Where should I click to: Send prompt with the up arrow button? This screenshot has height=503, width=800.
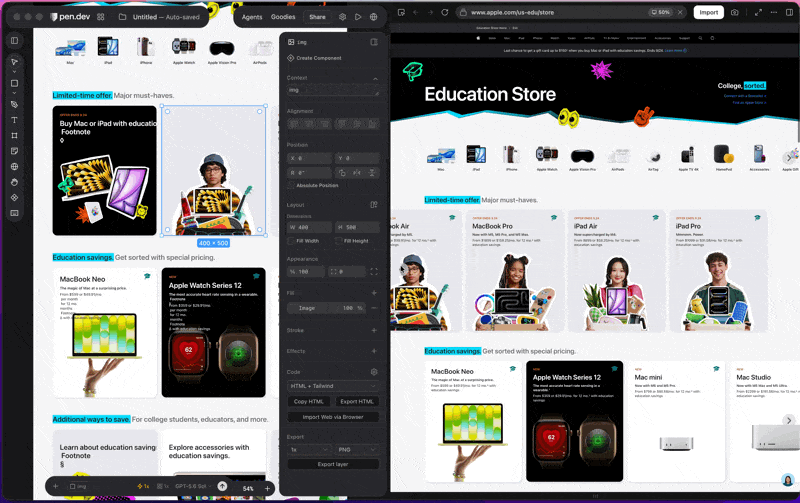[x=222, y=486]
